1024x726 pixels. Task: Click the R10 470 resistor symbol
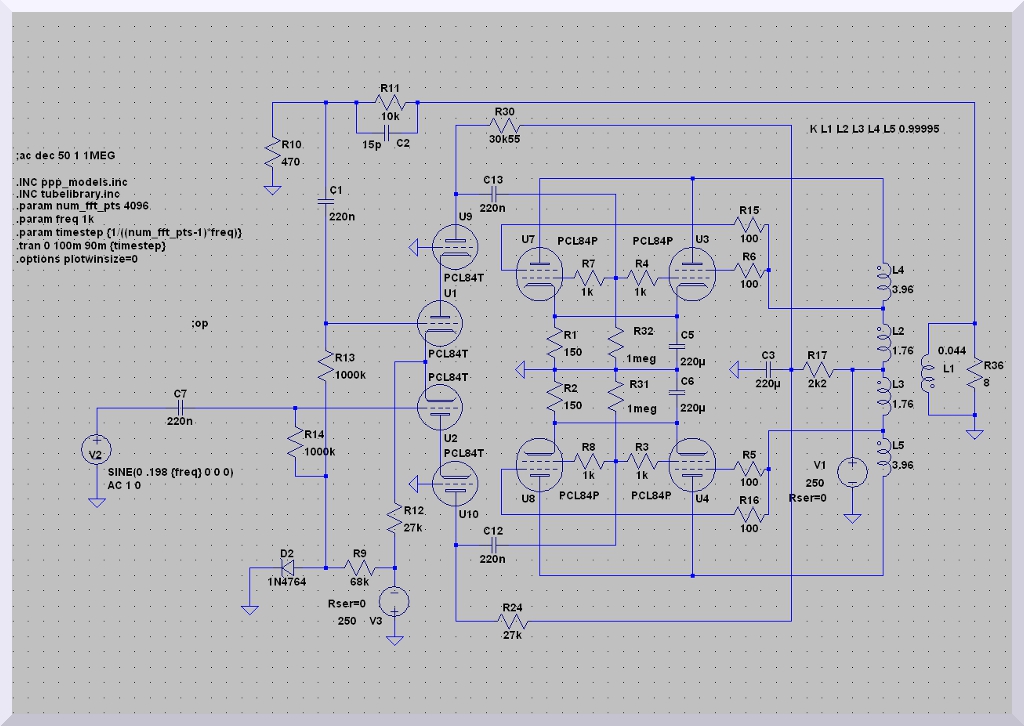click(x=271, y=155)
